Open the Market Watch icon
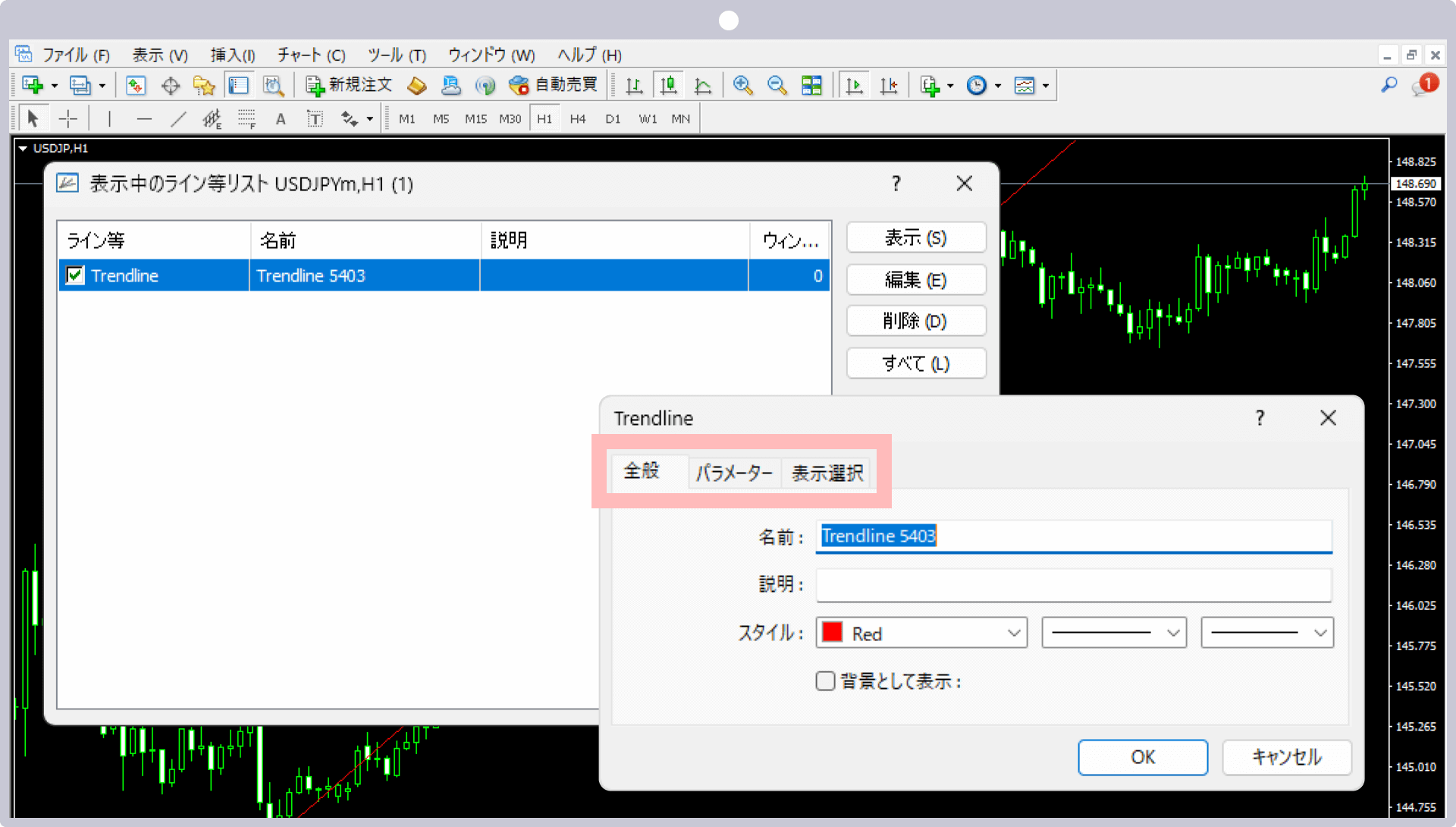Screen dimensions: 1456x827 click(x=136, y=86)
